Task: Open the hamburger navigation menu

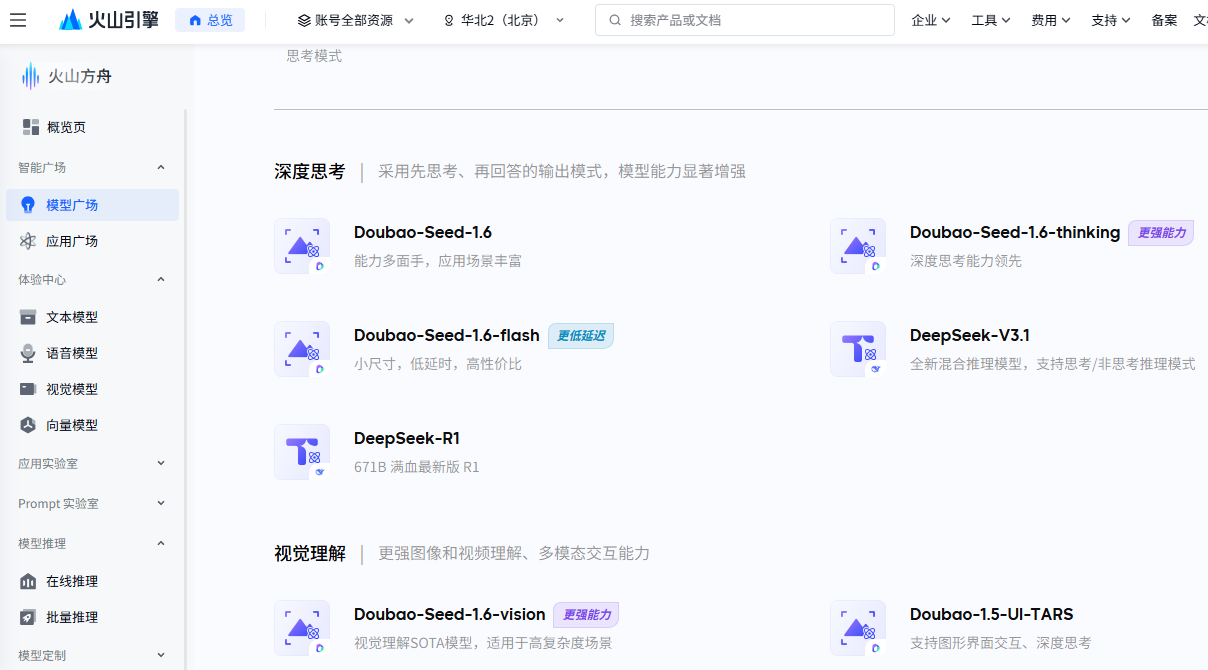Action: pyautogui.click(x=18, y=20)
